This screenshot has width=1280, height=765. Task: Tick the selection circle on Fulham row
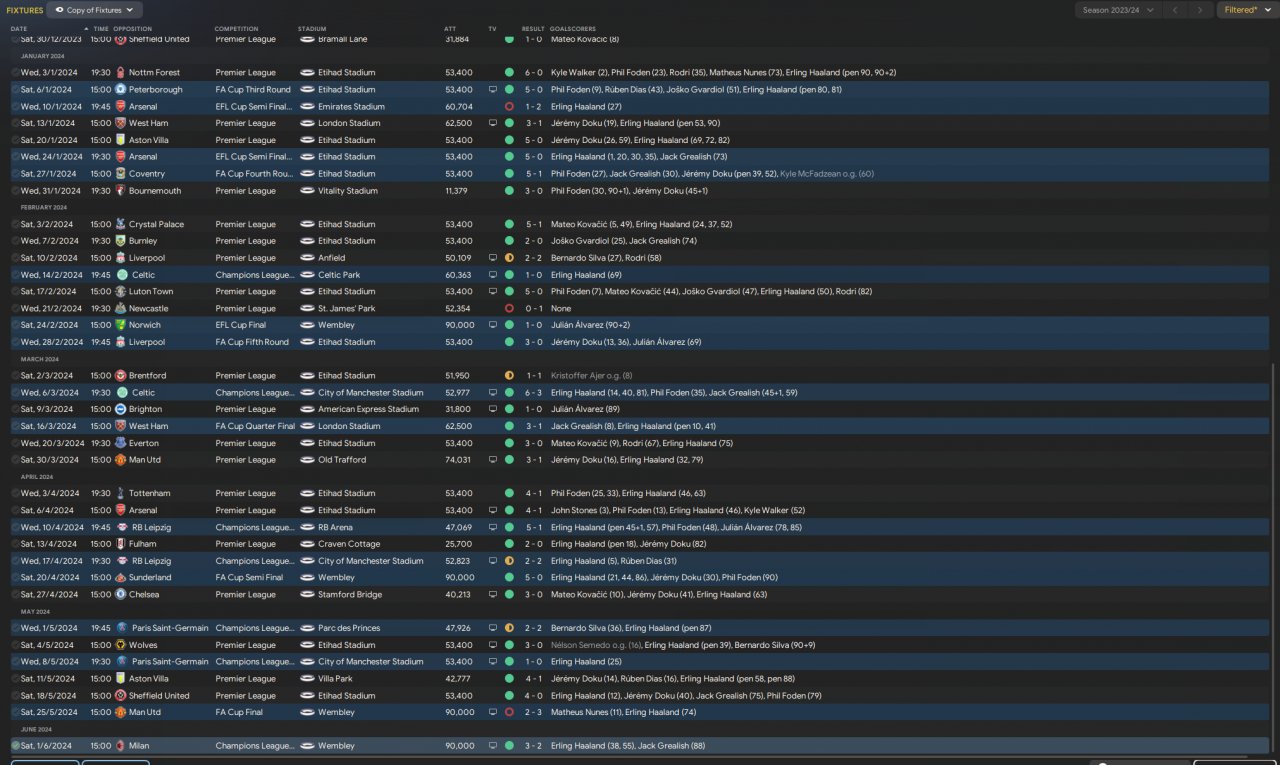tap(15, 544)
